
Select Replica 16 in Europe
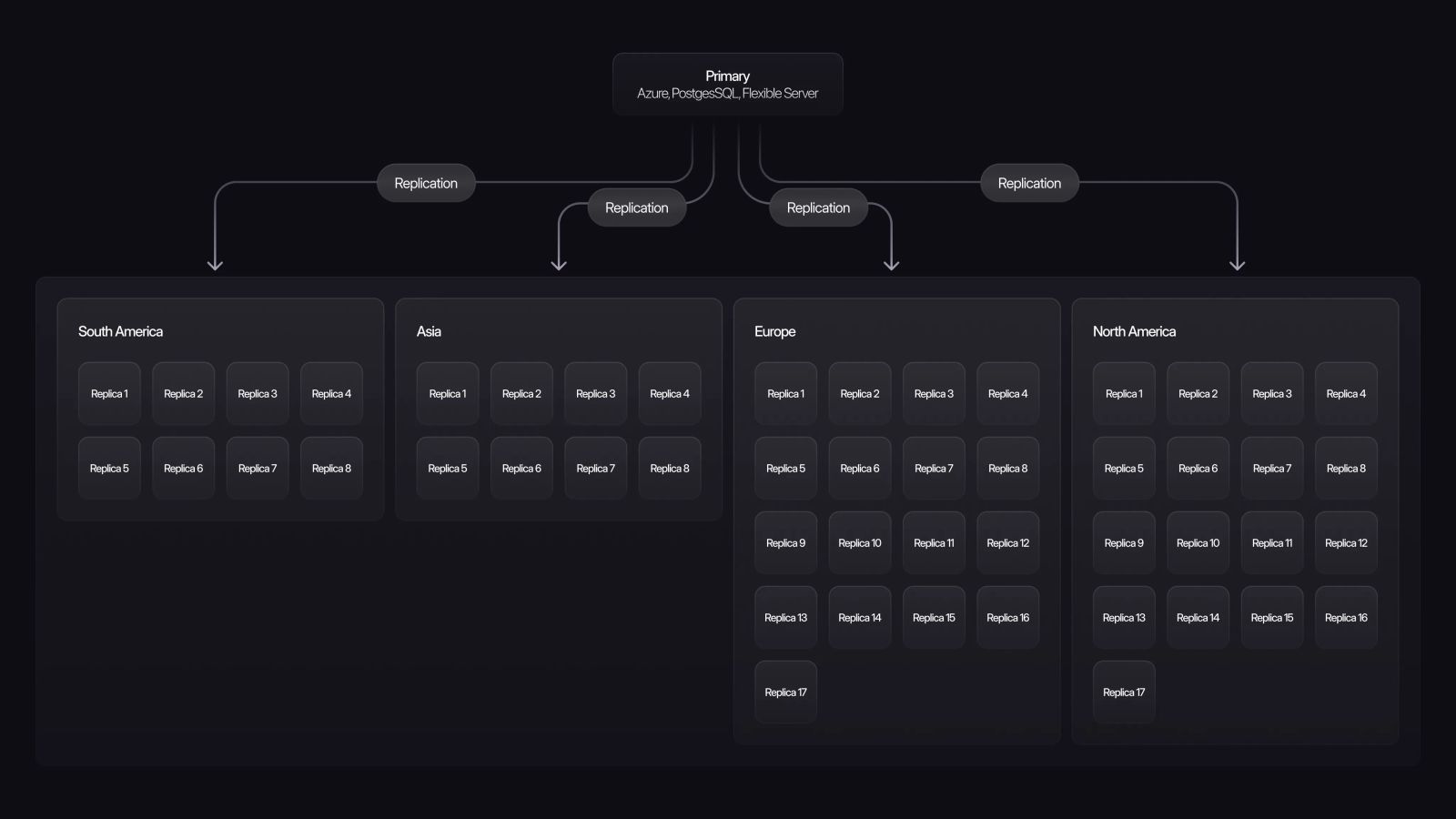coord(1007,617)
